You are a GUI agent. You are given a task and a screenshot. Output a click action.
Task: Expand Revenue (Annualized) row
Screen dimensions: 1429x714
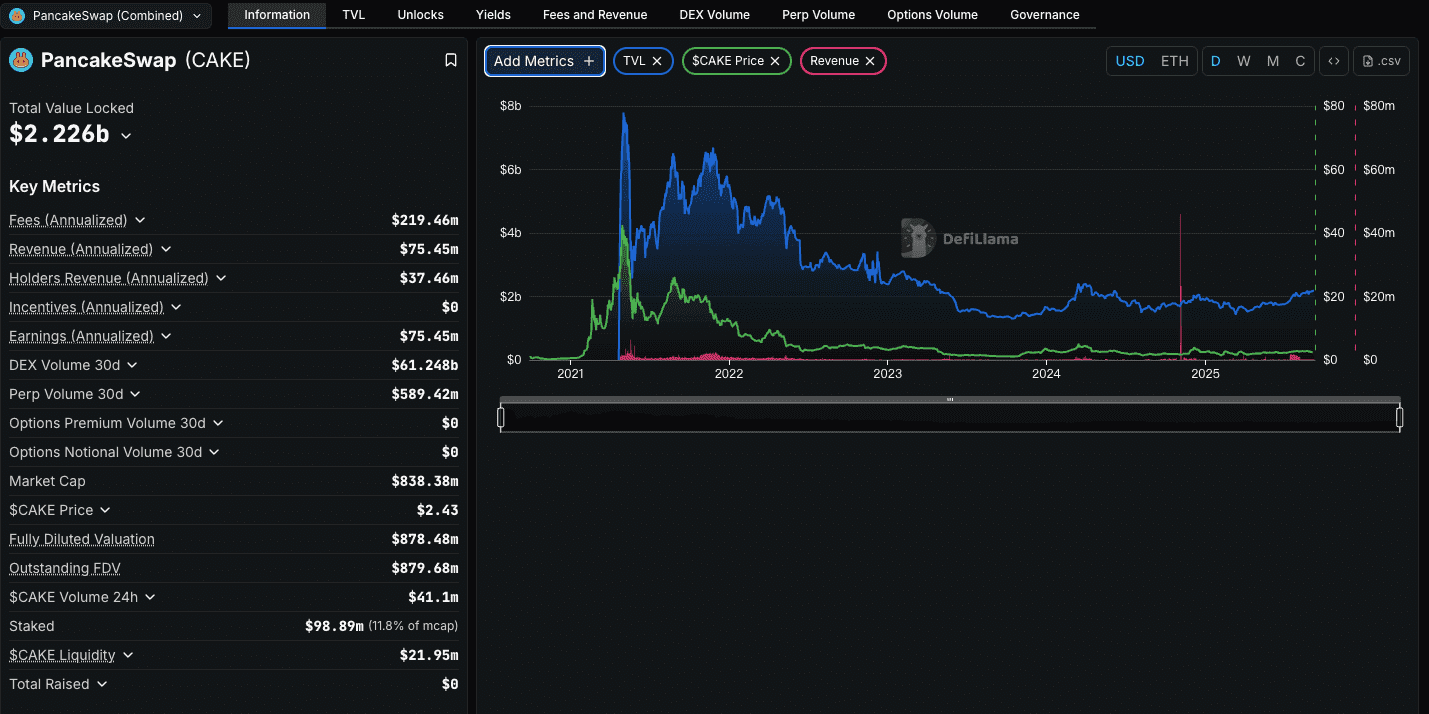166,249
